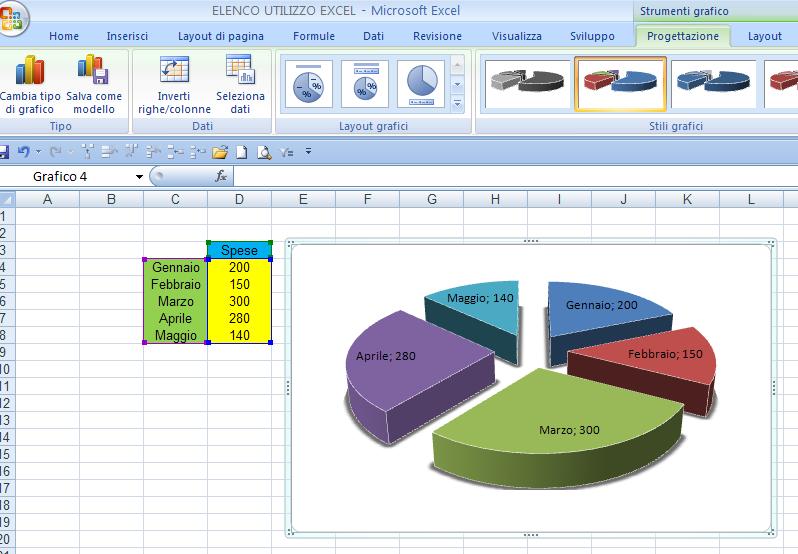Open the Home ribbon tab
The height and width of the screenshot is (554, 798).
point(64,36)
